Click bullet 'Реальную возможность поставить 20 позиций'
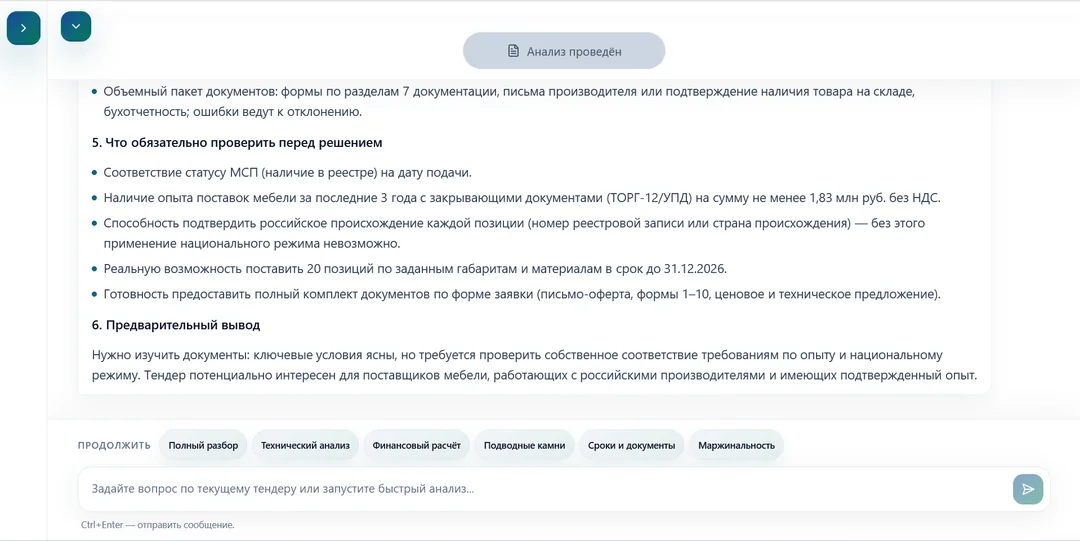This screenshot has width=1080, height=541. click(x=413, y=268)
